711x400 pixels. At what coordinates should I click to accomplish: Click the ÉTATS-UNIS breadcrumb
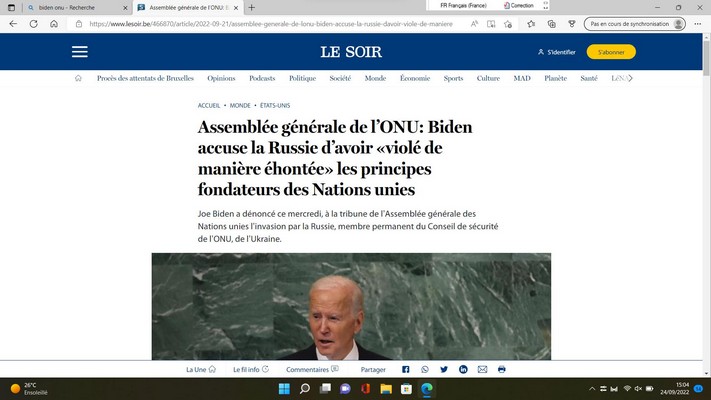pyautogui.click(x=275, y=105)
